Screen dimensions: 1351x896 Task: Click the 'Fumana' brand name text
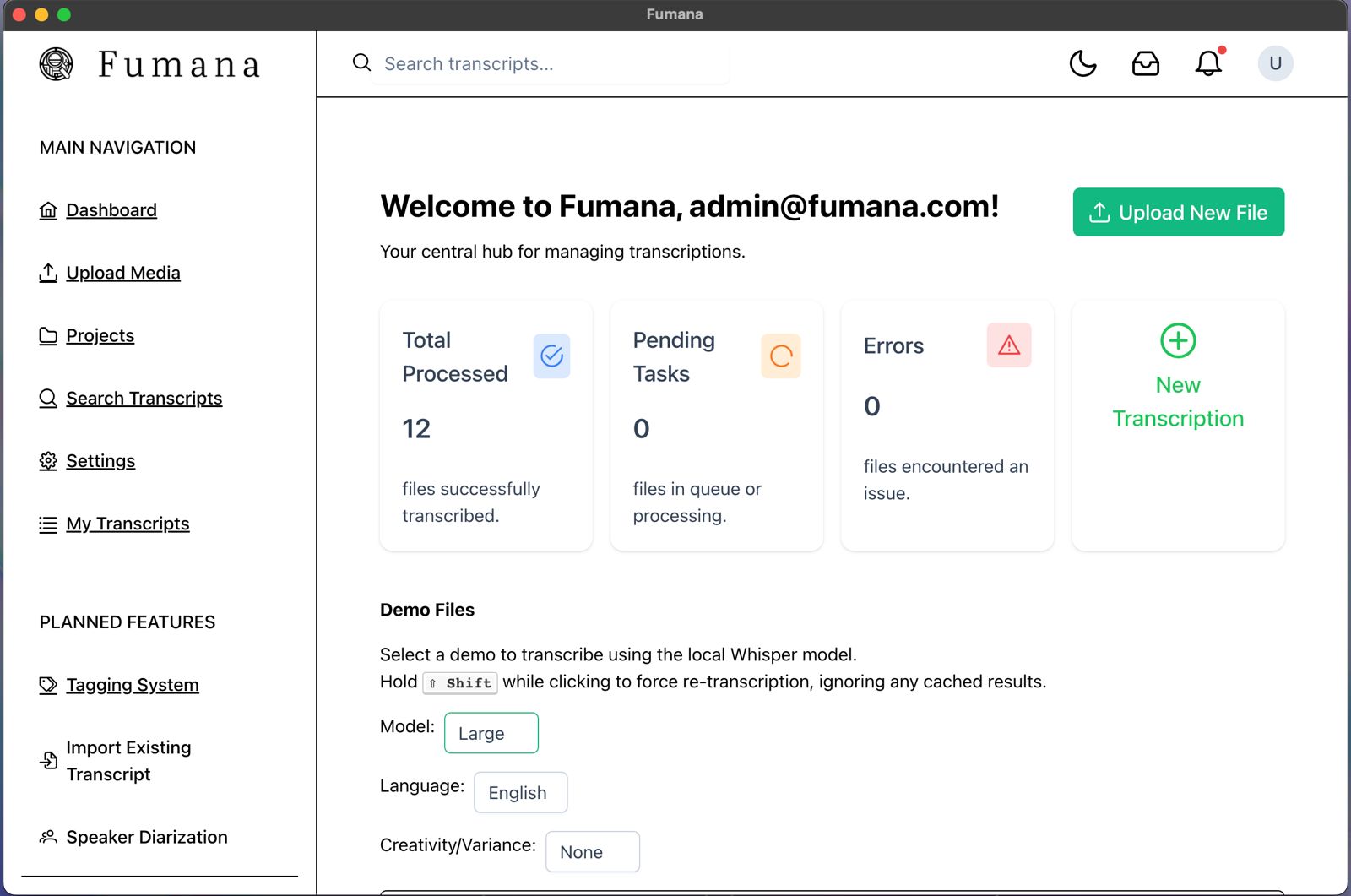(179, 65)
